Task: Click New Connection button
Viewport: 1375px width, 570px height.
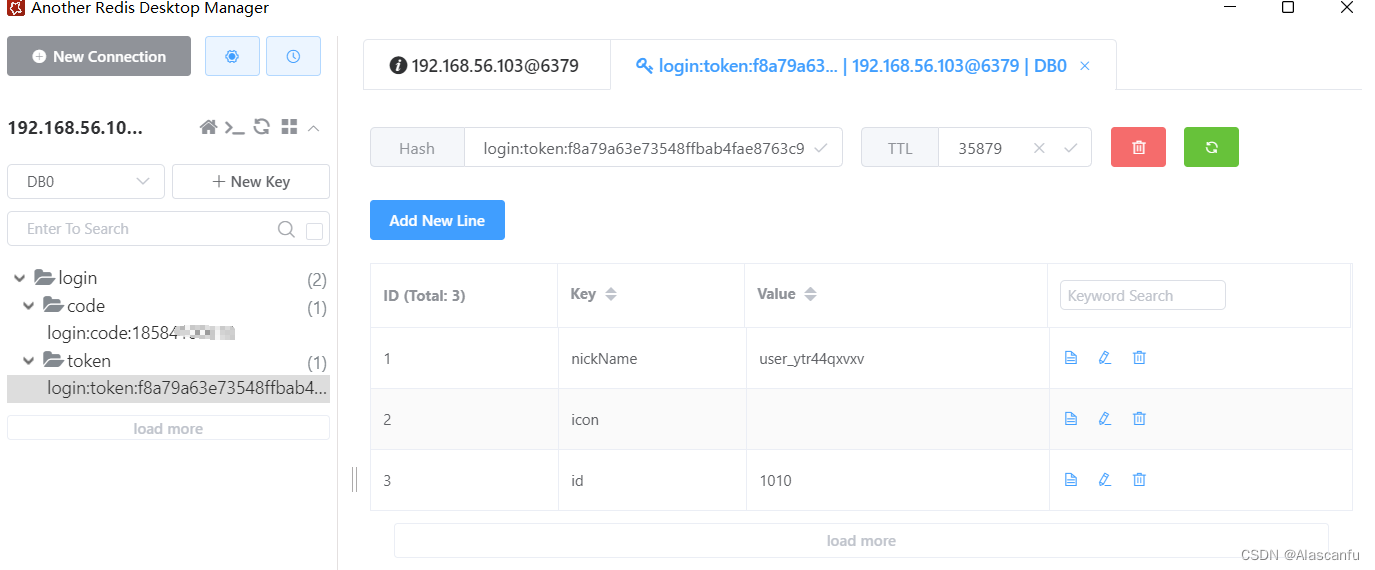Action: [99, 57]
